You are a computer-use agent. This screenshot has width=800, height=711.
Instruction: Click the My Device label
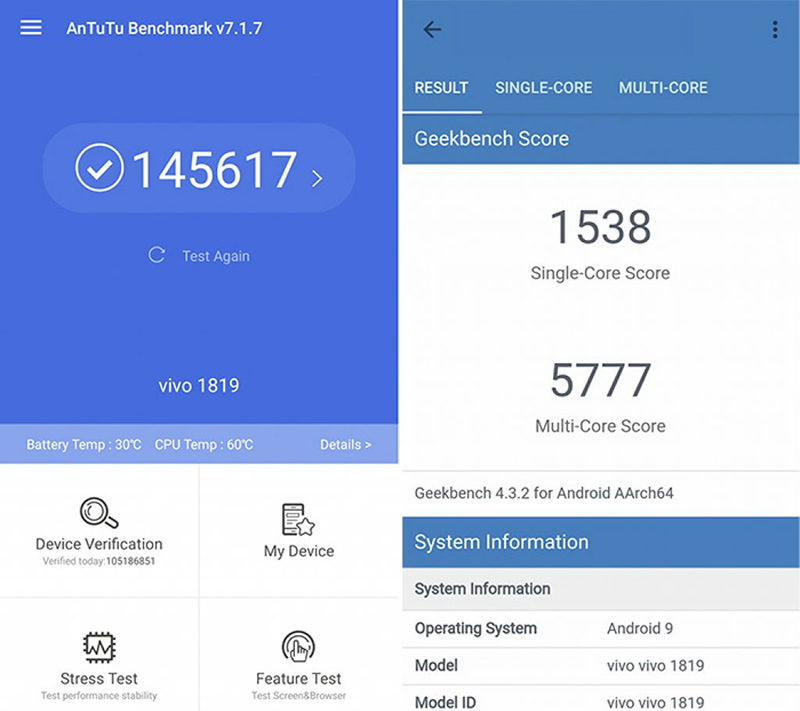click(298, 551)
